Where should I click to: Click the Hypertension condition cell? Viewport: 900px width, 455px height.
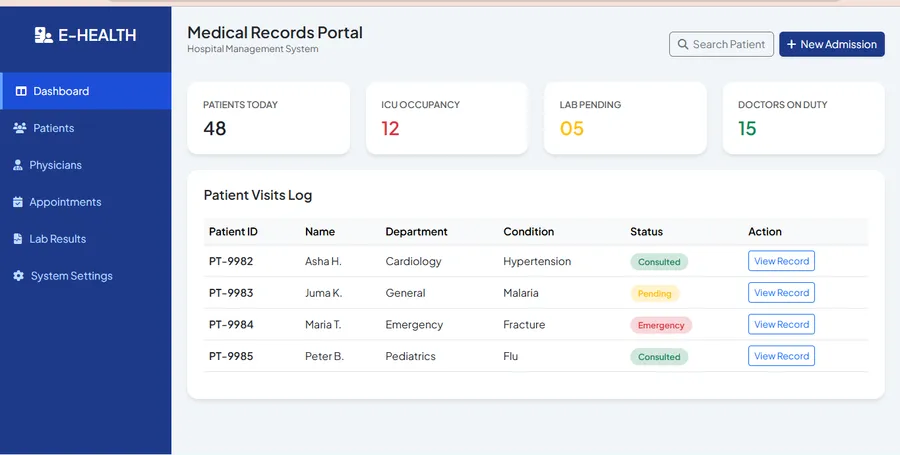pyautogui.click(x=537, y=261)
